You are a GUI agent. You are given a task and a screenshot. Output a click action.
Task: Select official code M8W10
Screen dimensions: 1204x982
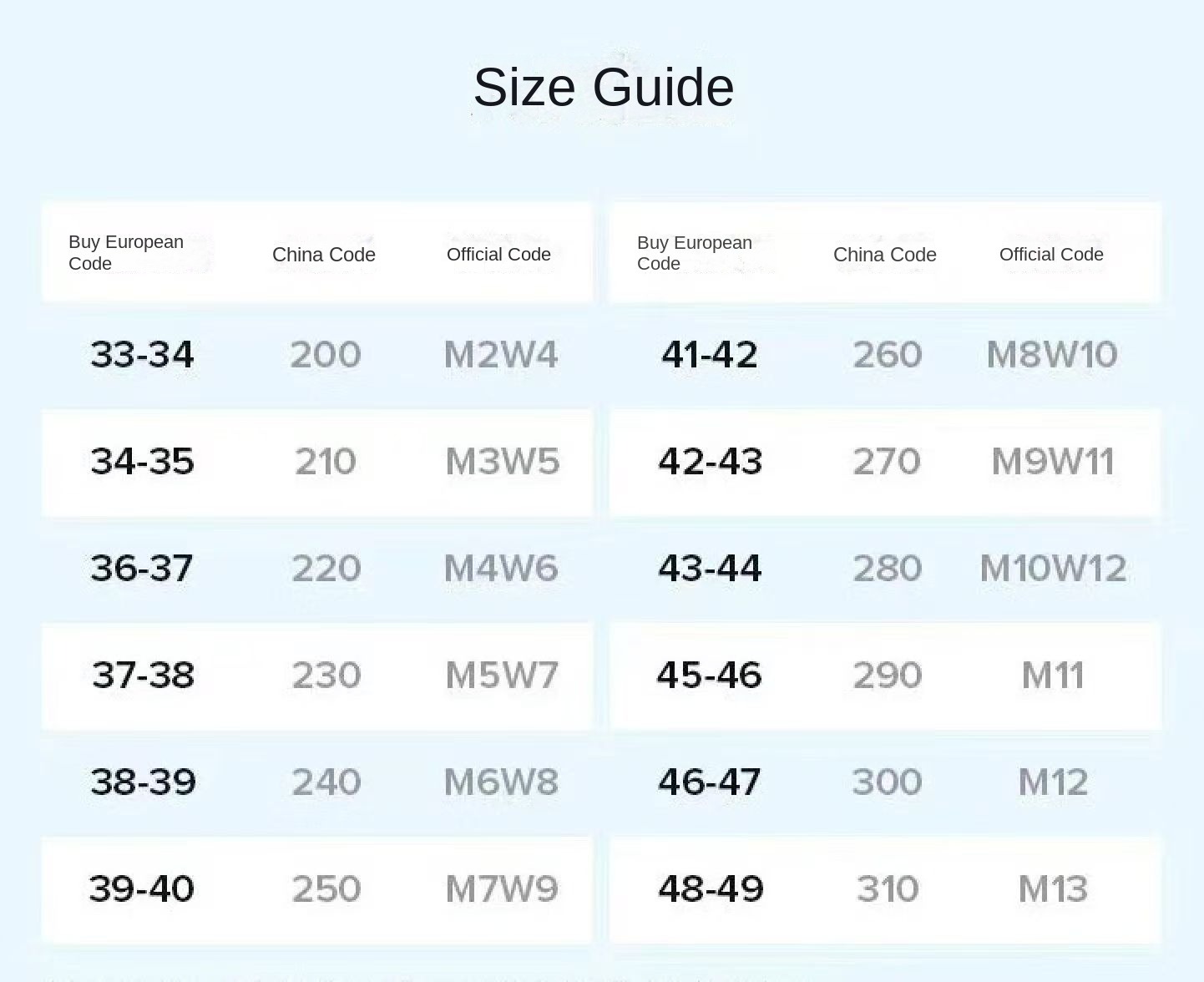pos(1052,355)
